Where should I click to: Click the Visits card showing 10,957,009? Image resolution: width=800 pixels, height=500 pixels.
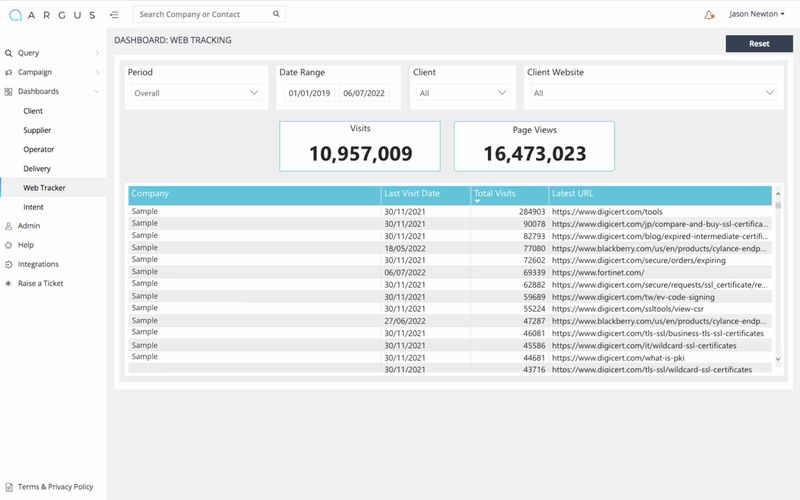tap(360, 146)
